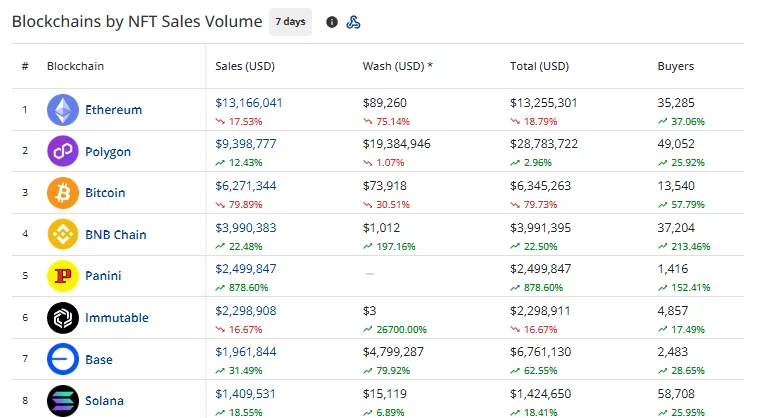Click Solana sales value $1,409,531

point(245,394)
